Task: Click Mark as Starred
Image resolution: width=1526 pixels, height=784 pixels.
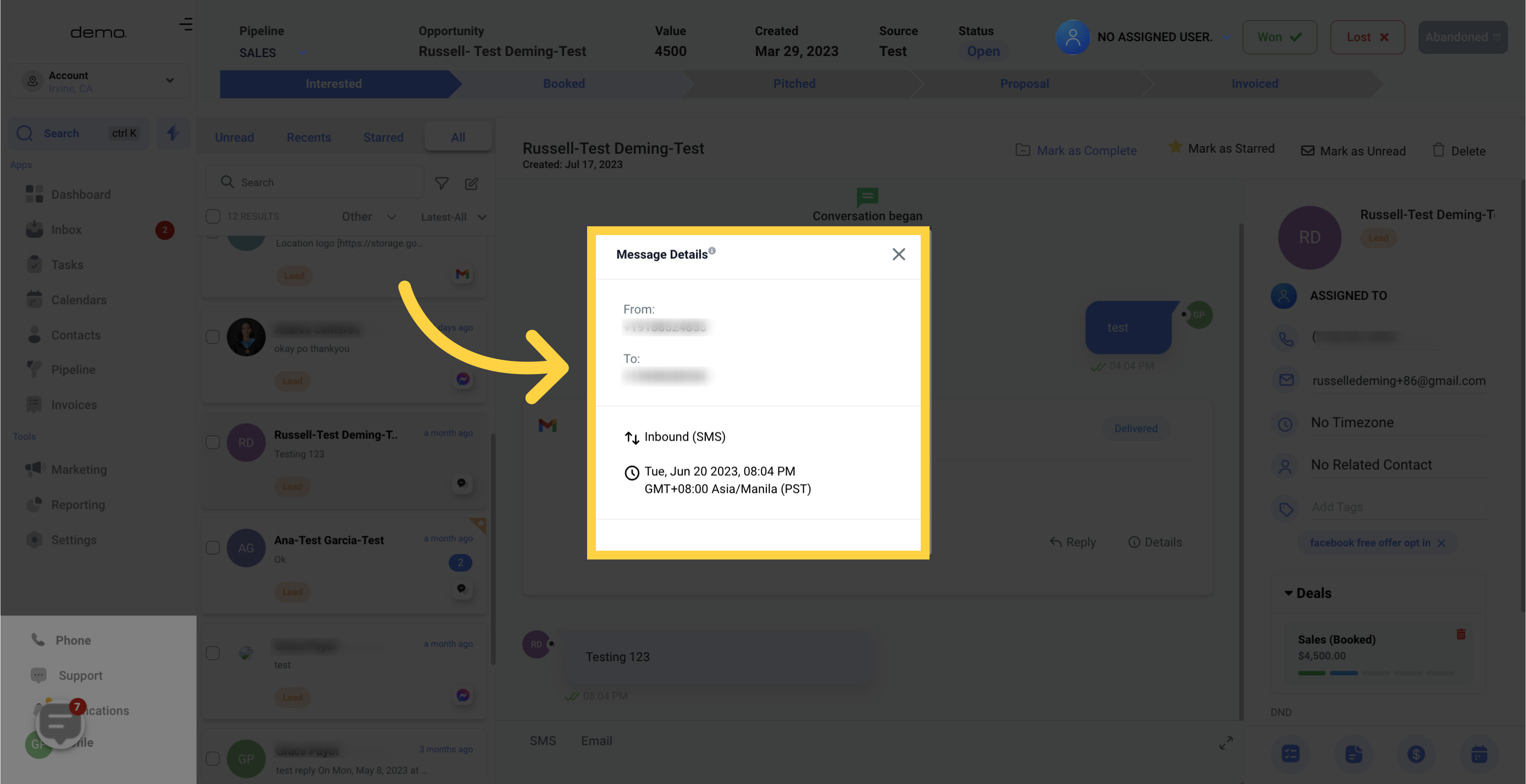Action: [1221, 148]
